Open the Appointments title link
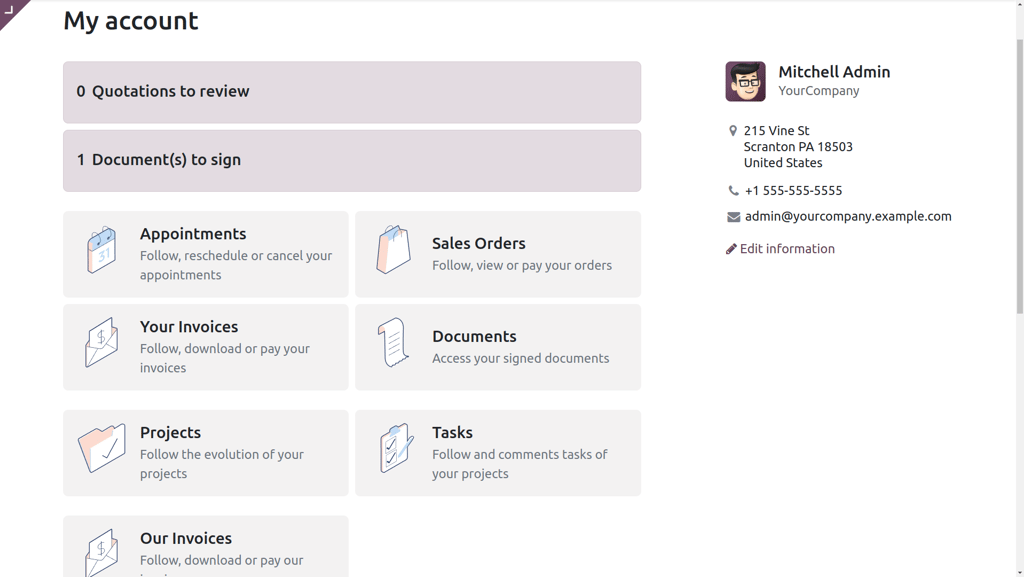The image size is (1024, 577). (193, 234)
